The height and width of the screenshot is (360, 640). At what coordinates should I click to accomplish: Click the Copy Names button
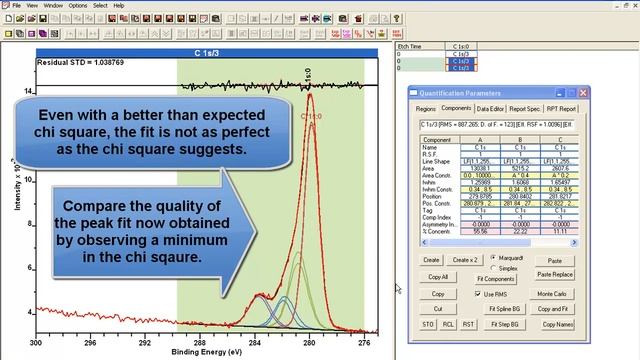point(558,324)
